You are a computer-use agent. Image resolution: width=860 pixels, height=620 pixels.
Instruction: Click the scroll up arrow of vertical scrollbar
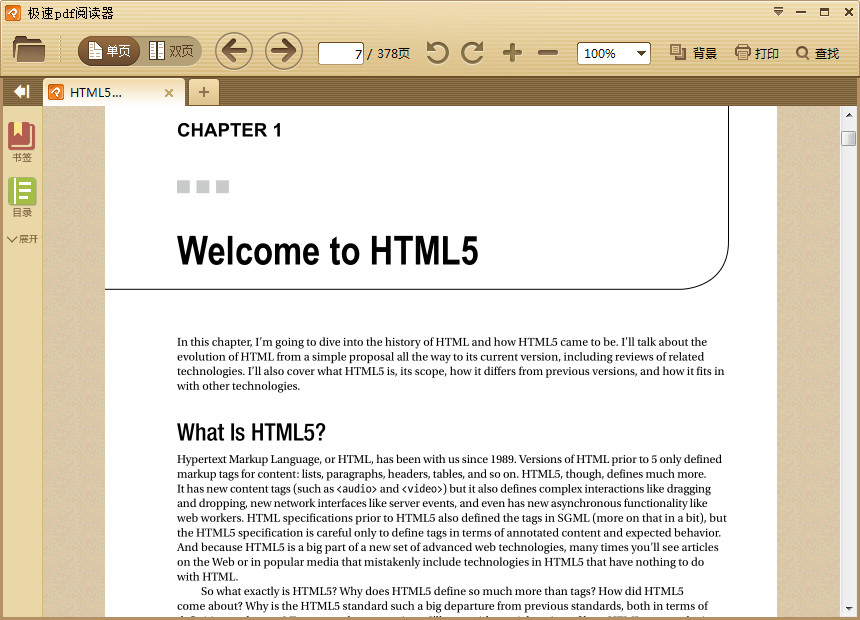[848, 115]
